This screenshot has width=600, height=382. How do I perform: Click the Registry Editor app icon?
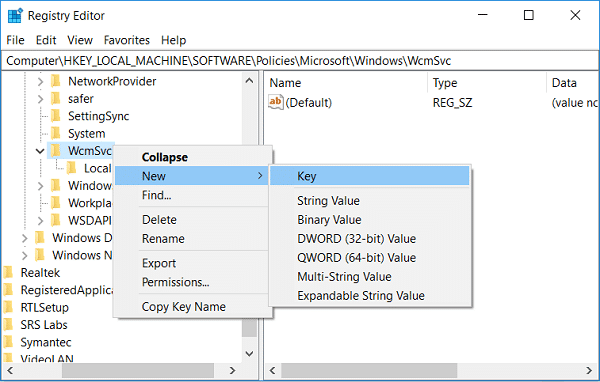(15, 16)
